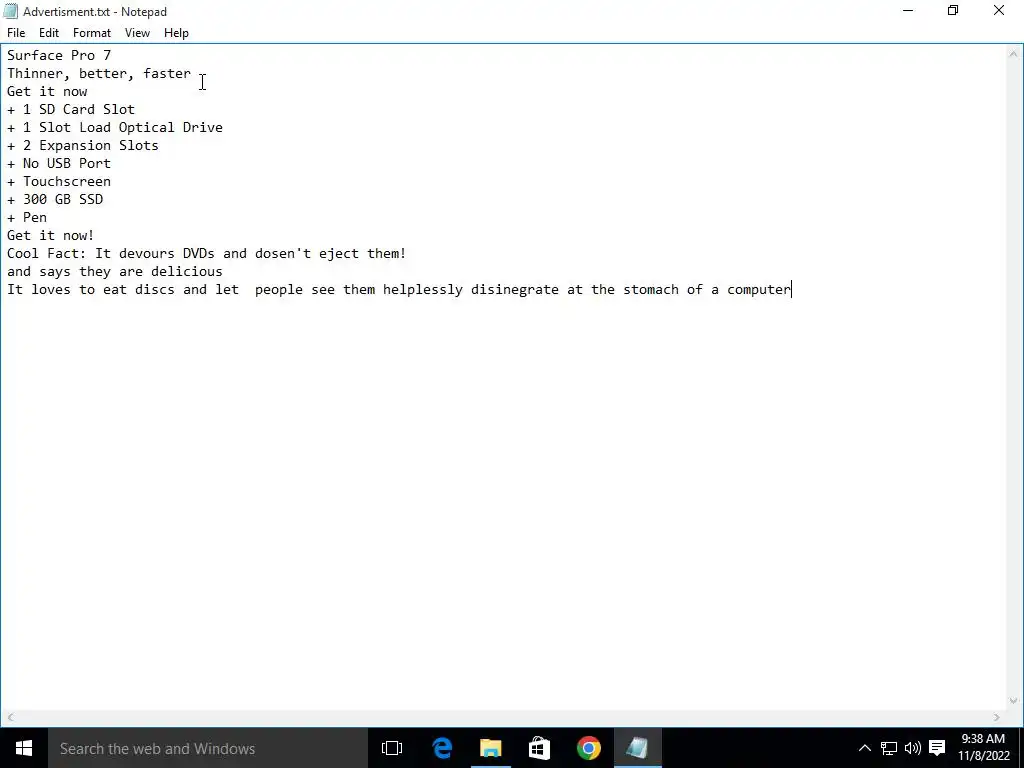Screen dimensions: 1024x768
Task: Open the Action Center notifications icon
Action: [x=937, y=748]
